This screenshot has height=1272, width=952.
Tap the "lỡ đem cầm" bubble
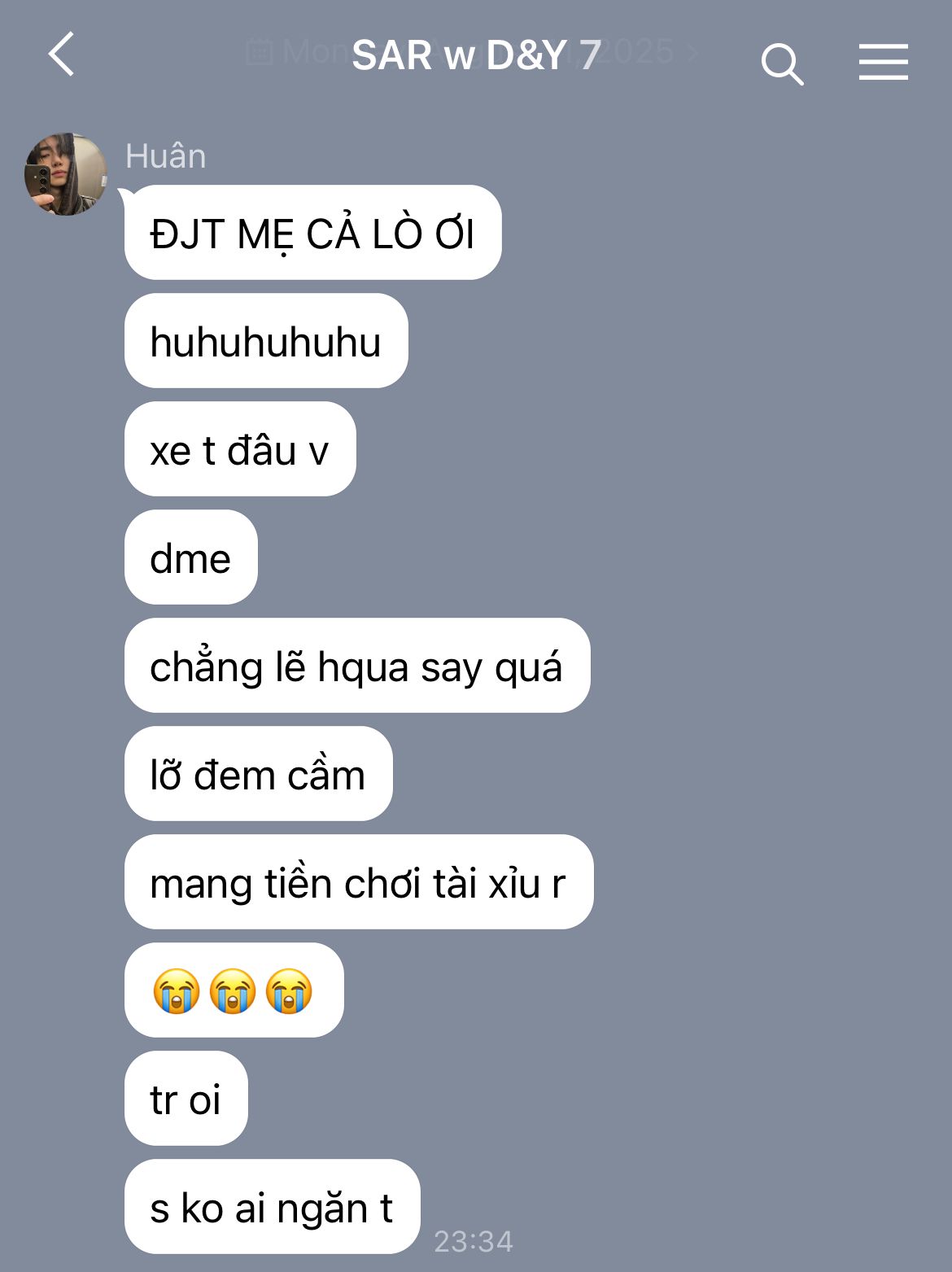tap(259, 774)
